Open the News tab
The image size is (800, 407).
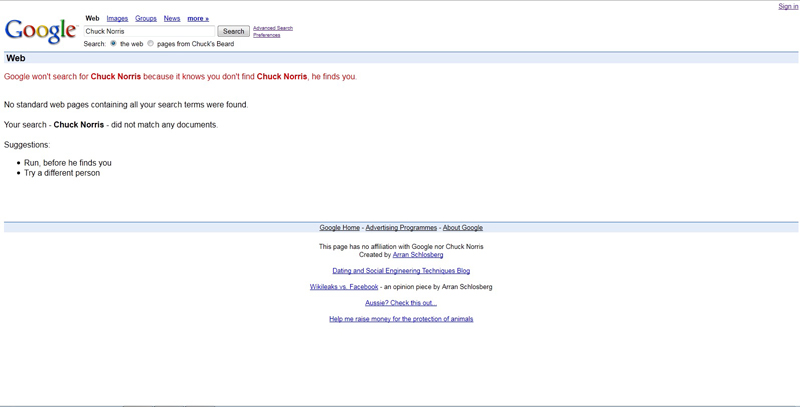coord(172,18)
